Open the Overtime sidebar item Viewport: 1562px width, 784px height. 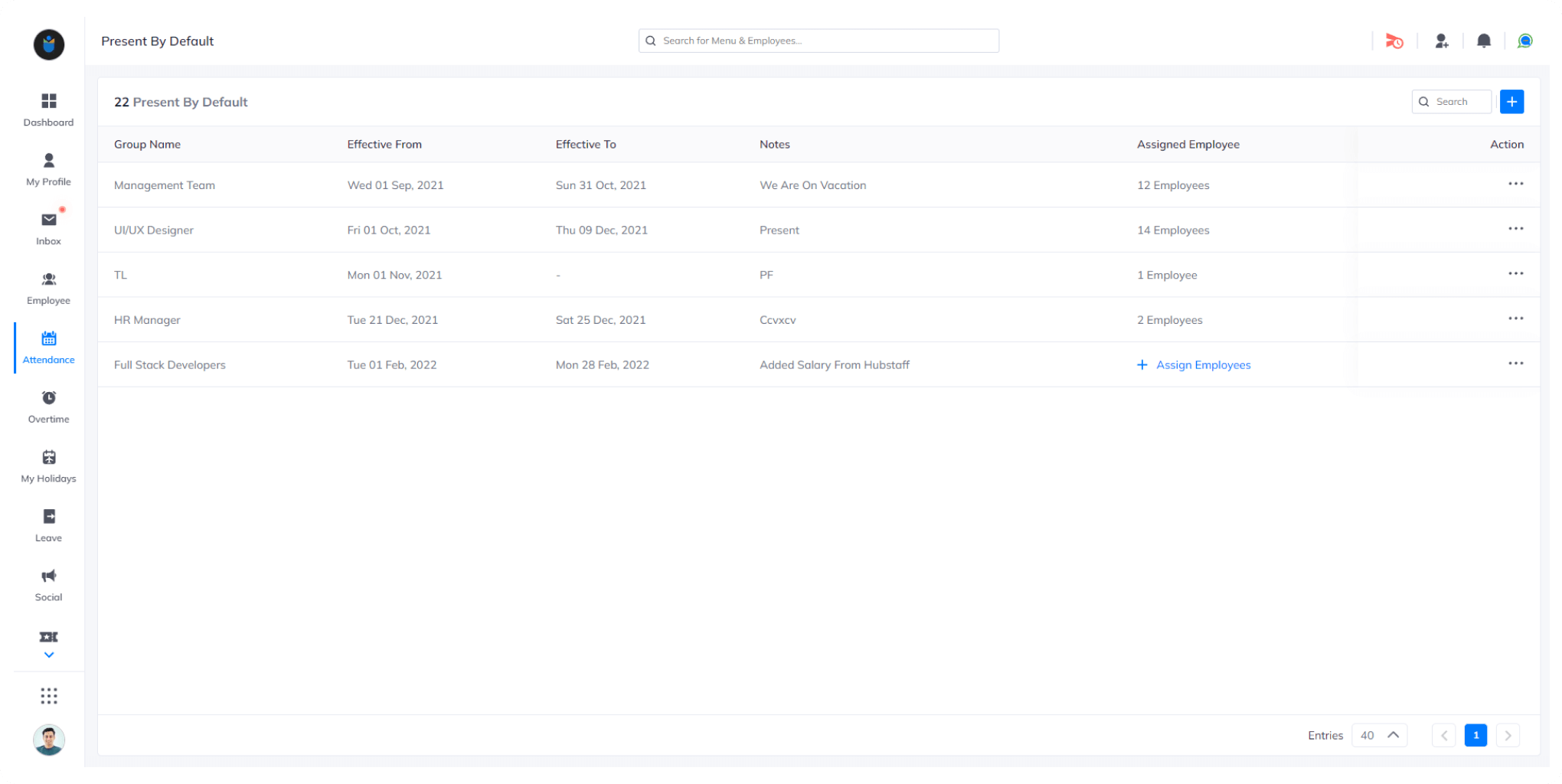[48, 407]
